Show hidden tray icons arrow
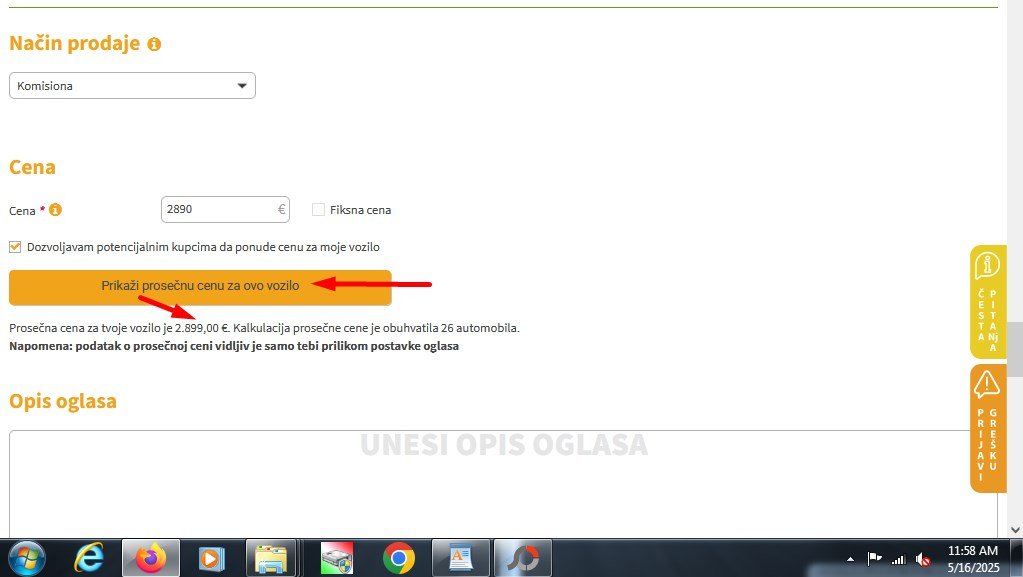Viewport: 1023px width, 577px height. pyautogui.click(x=850, y=559)
